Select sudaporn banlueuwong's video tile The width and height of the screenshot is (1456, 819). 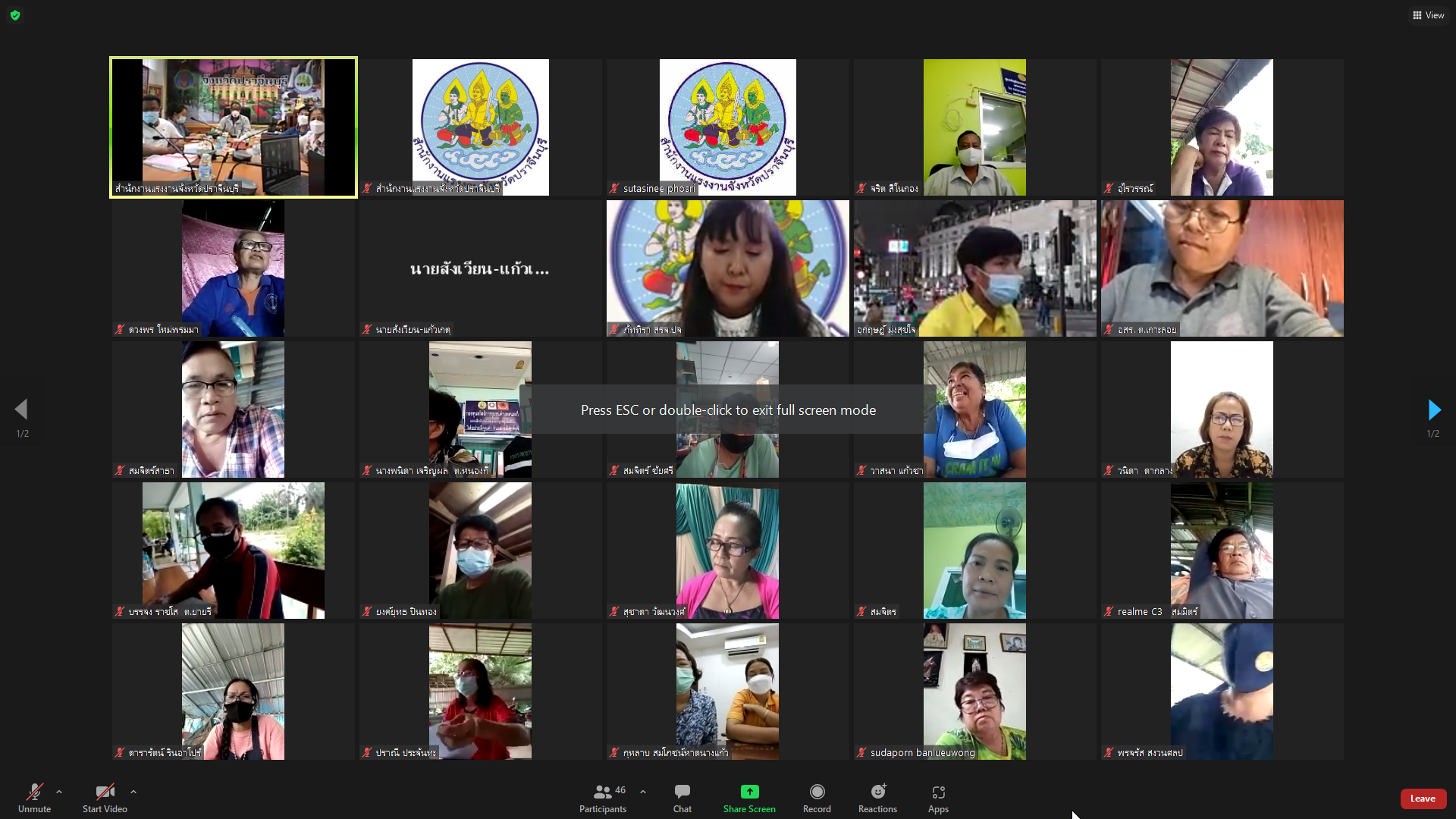pyautogui.click(x=974, y=692)
